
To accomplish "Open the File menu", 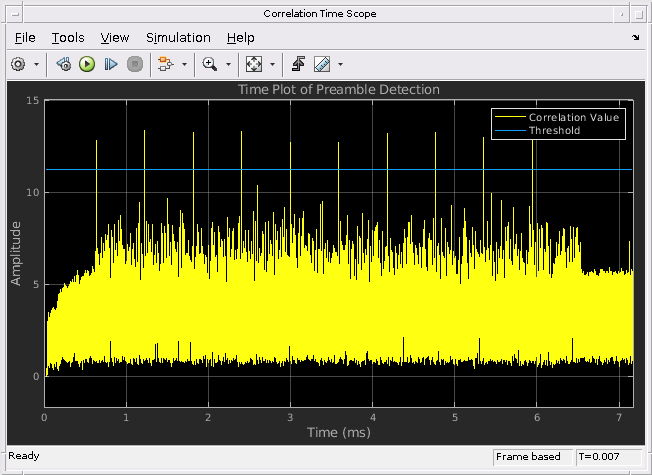I will pos(25,37).
